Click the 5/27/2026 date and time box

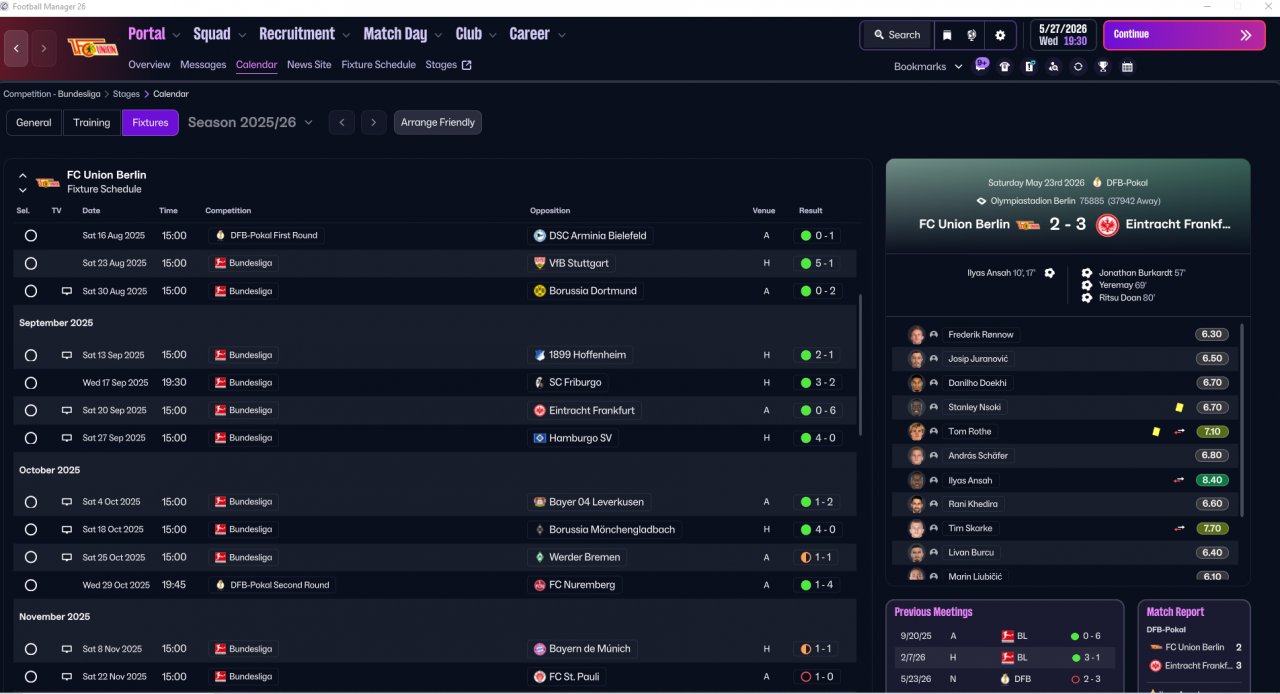1063,35
